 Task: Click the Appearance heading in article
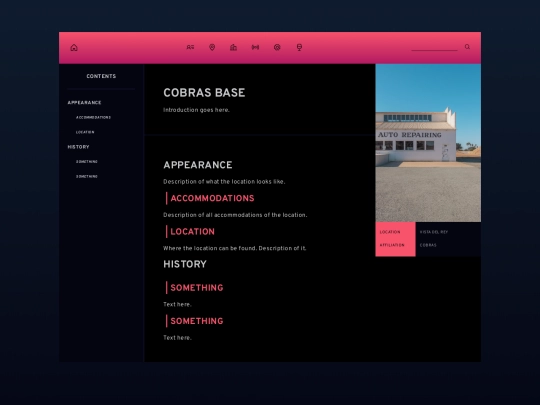pos(198,165)
